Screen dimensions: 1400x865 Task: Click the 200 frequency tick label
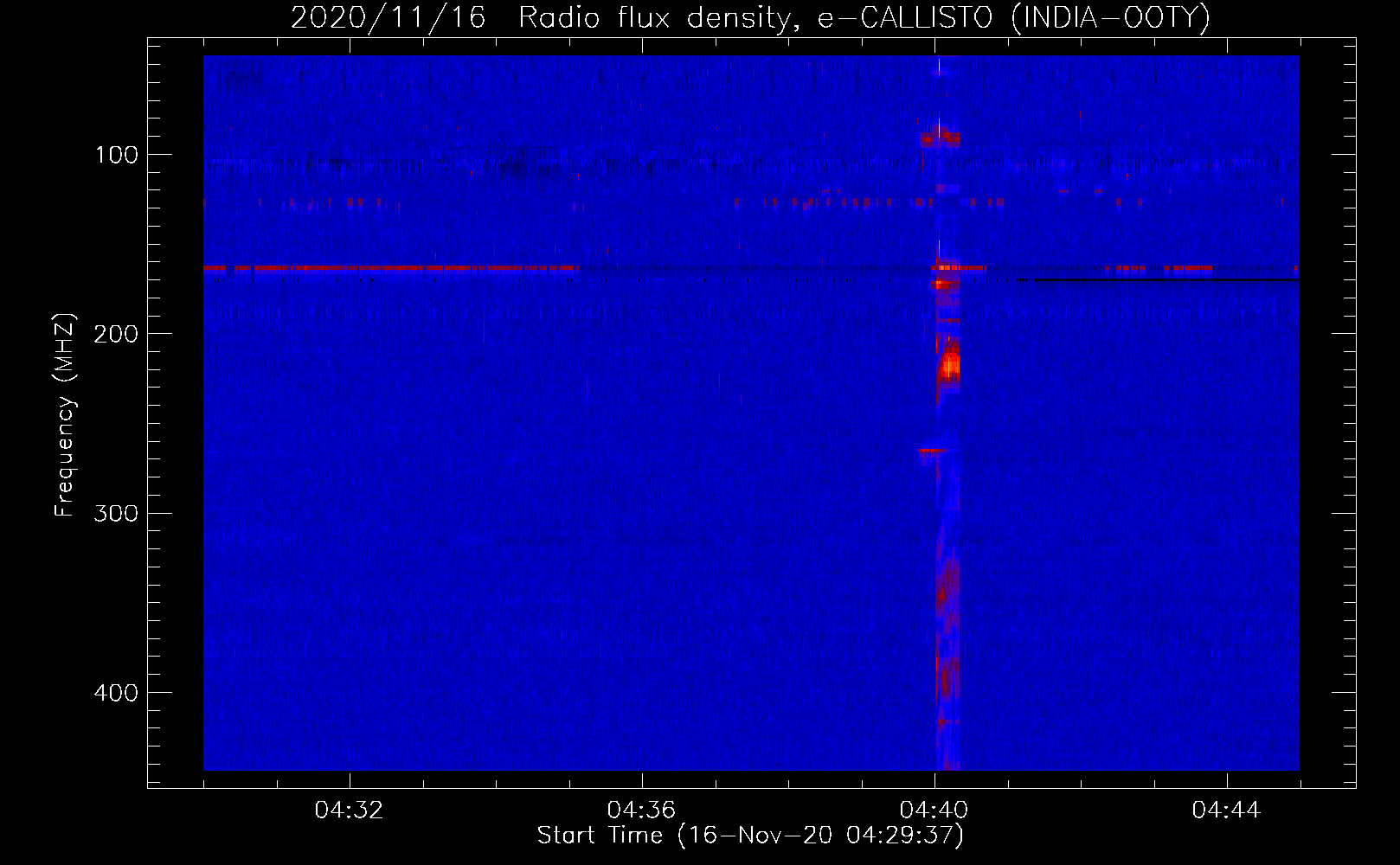117,334
